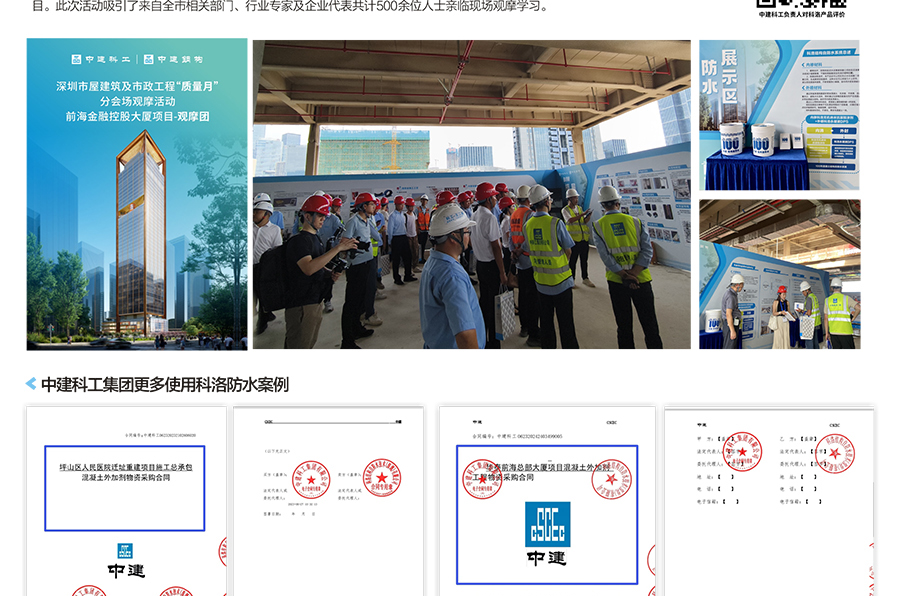This screenshot has width=900, height=596.
Task: Open the fourth contract signature page
Action: coord(768,501)
